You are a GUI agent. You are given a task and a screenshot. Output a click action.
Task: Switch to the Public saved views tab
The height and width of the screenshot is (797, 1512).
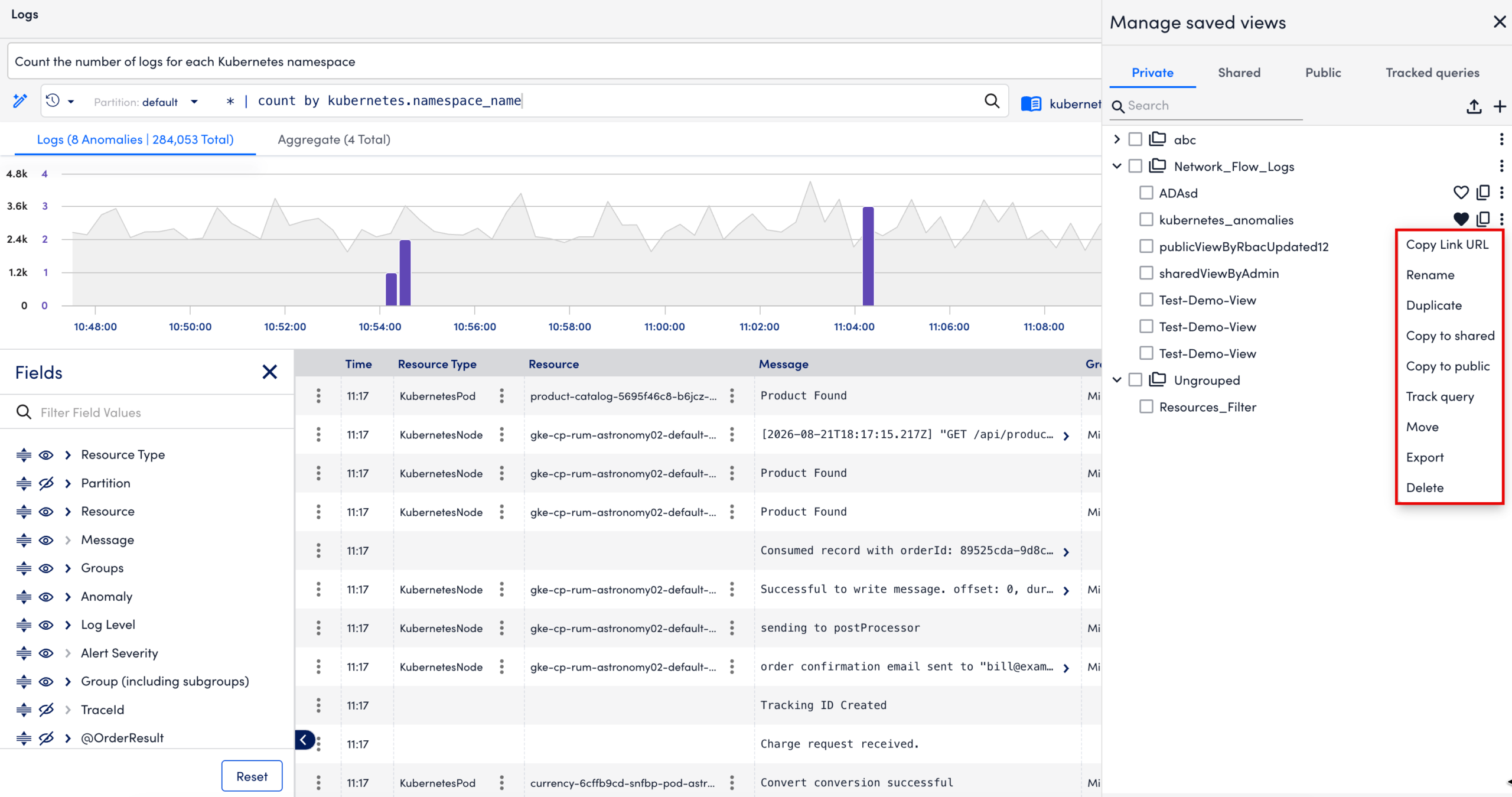click(1323, 73)
